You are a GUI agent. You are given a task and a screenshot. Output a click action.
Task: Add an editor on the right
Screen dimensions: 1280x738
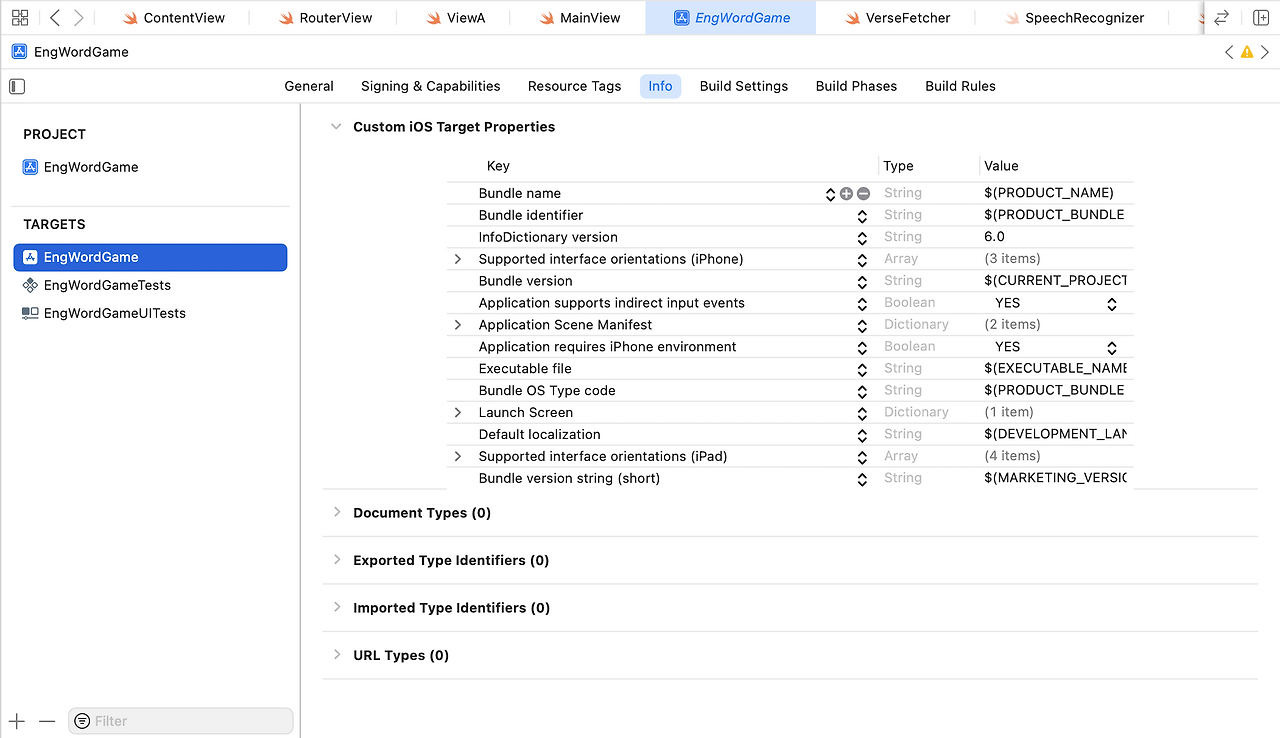coord(1261,18)
